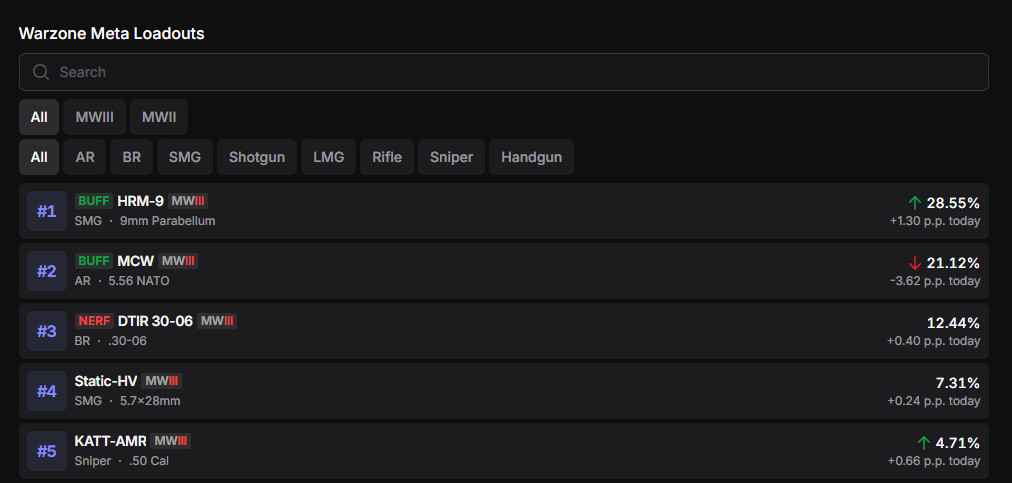This screenshot has height=483, width=1012.
Task: Click the search magnifier icon
Action: click(x=41, y=72)
